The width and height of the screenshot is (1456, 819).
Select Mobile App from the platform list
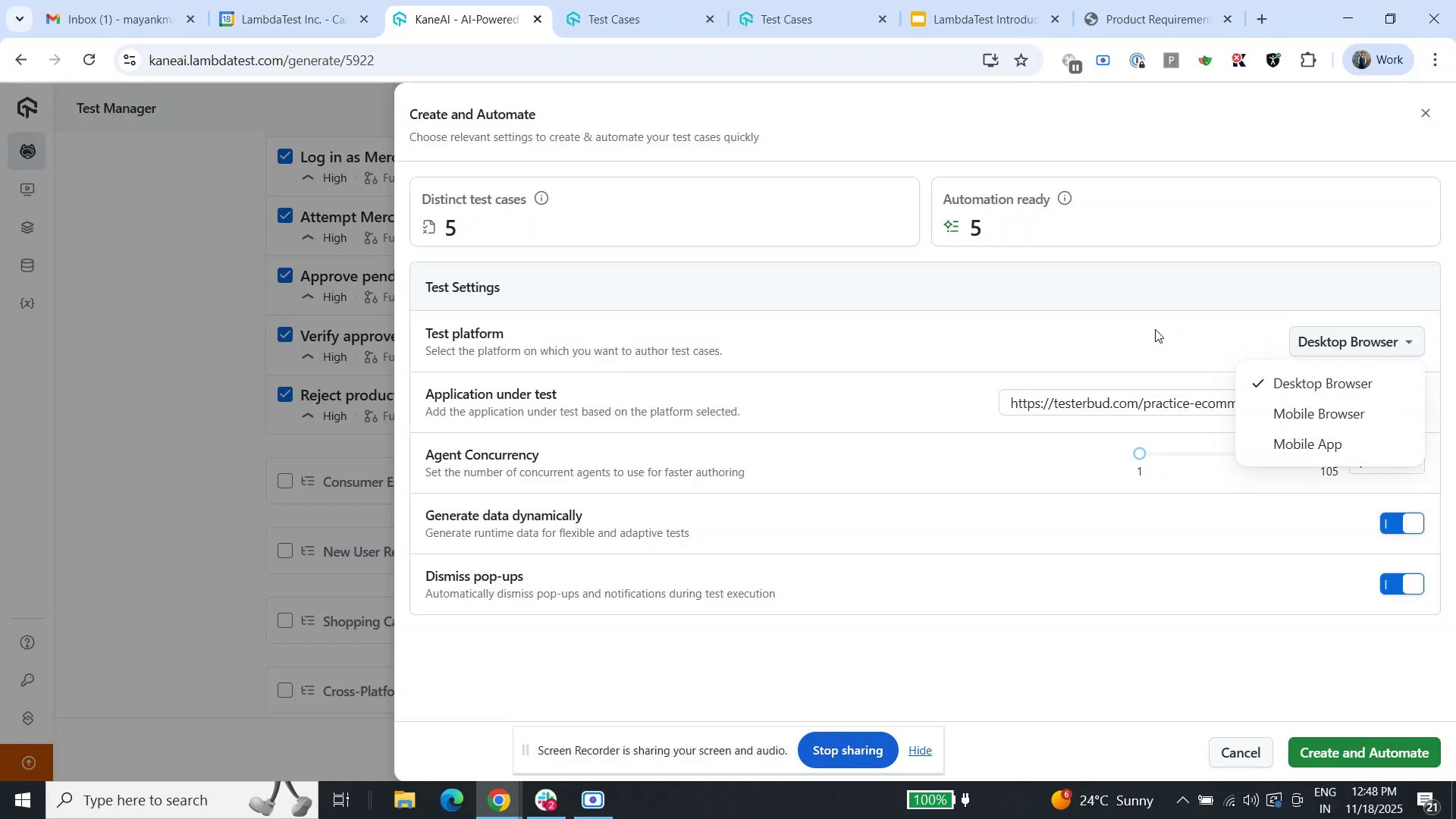point(1307,444)
